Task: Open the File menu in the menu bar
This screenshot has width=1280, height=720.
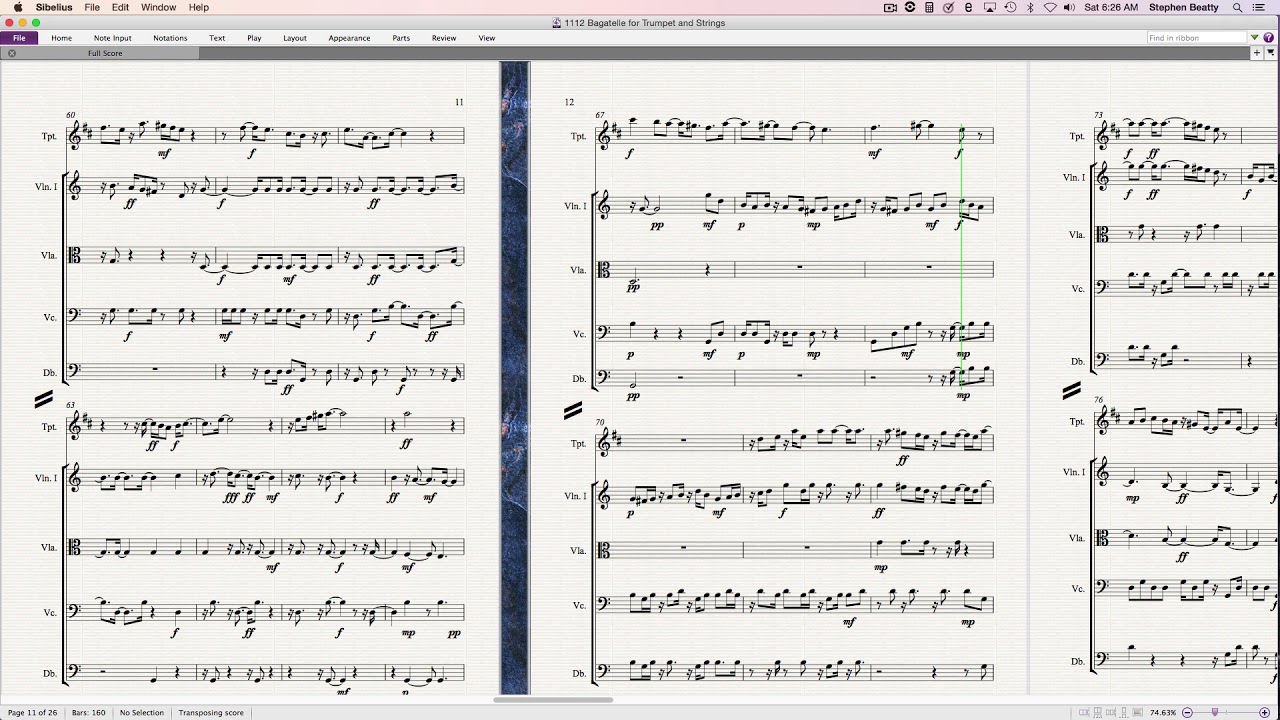Action: click(x=92, y=7)
